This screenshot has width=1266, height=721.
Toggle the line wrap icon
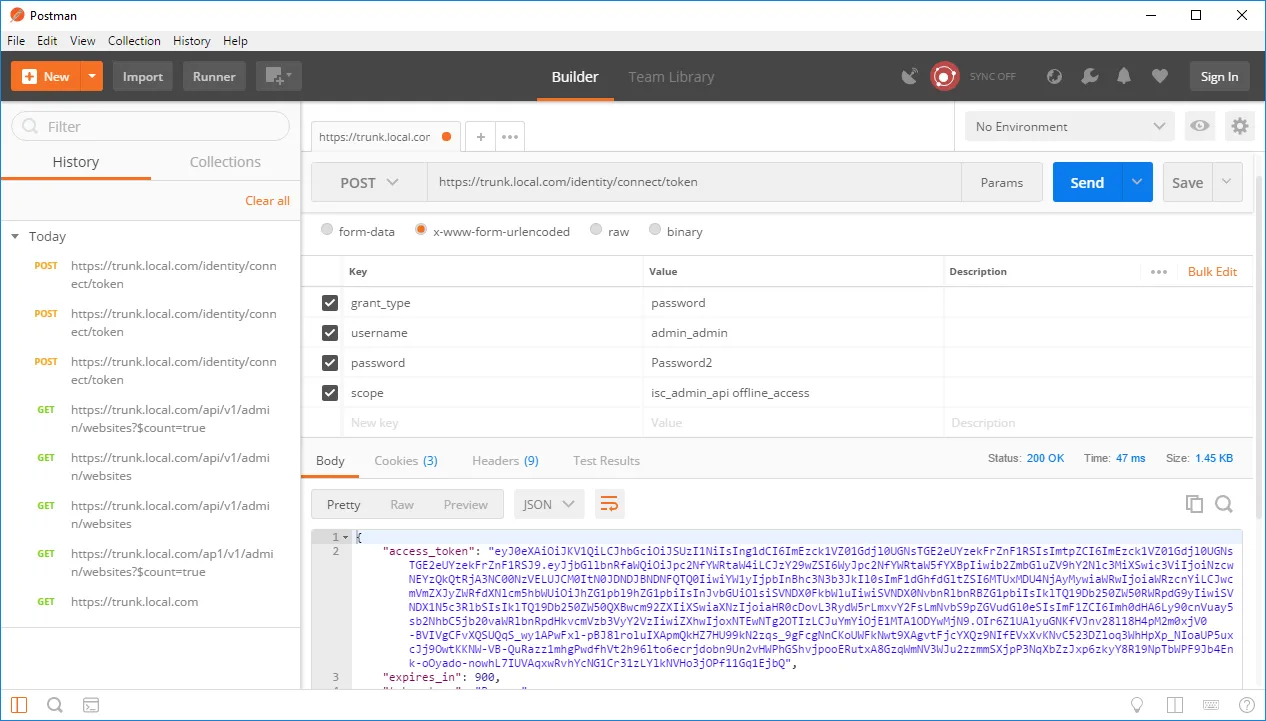coord(609,505)
